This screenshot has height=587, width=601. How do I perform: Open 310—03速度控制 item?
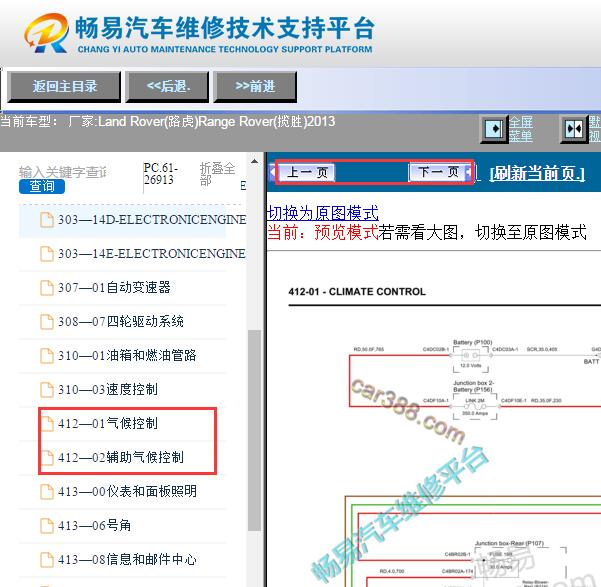pos(108,390)
